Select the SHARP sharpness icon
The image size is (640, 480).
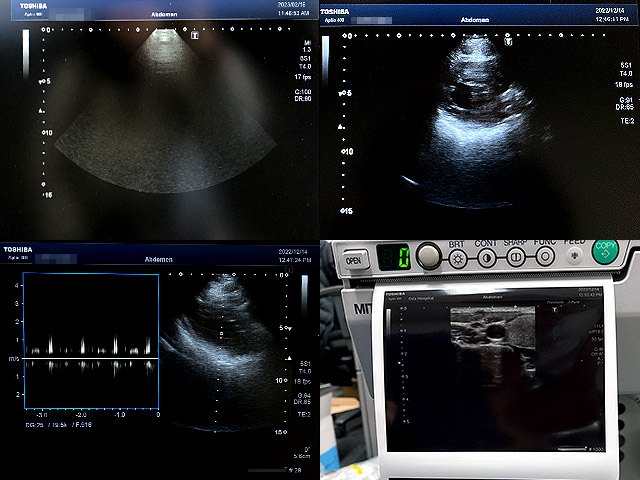pos(516,257)
